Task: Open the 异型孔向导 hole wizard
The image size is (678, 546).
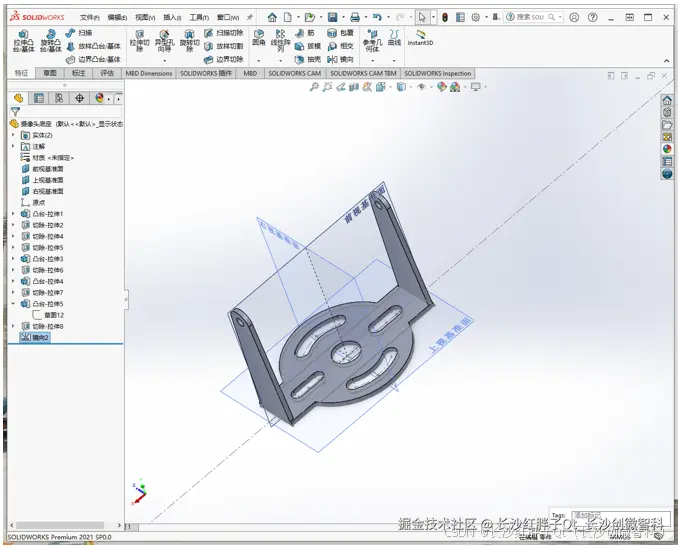Action: pyautogui.click(x=164, y=41)
